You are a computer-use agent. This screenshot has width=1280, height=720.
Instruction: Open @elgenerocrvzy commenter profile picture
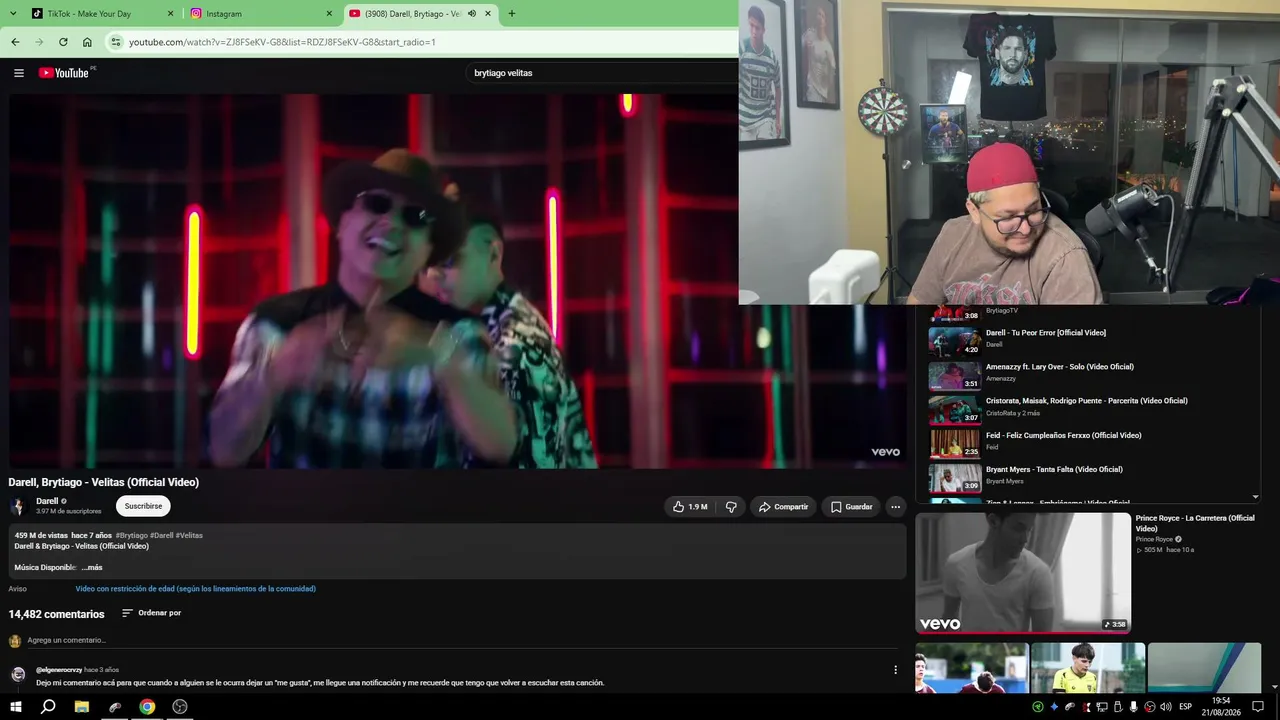tap(18, 674)
